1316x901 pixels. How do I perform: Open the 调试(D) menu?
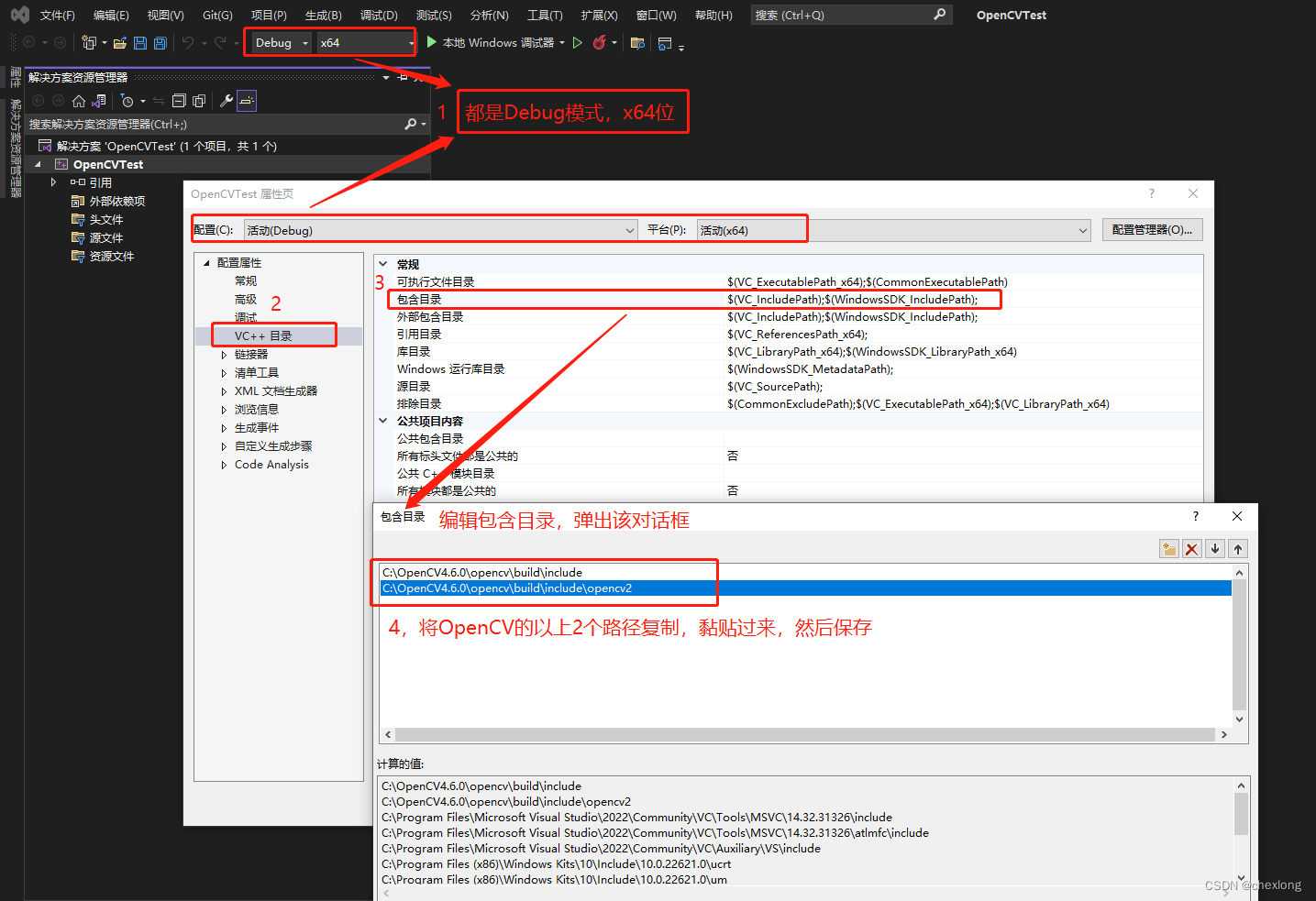click(379, 15)
